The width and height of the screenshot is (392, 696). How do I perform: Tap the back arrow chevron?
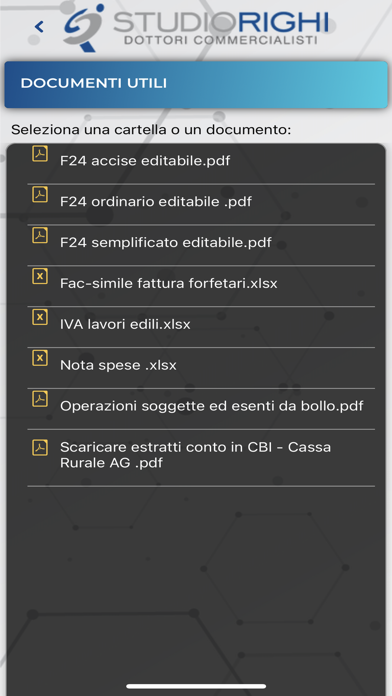[x=39, y=27]
